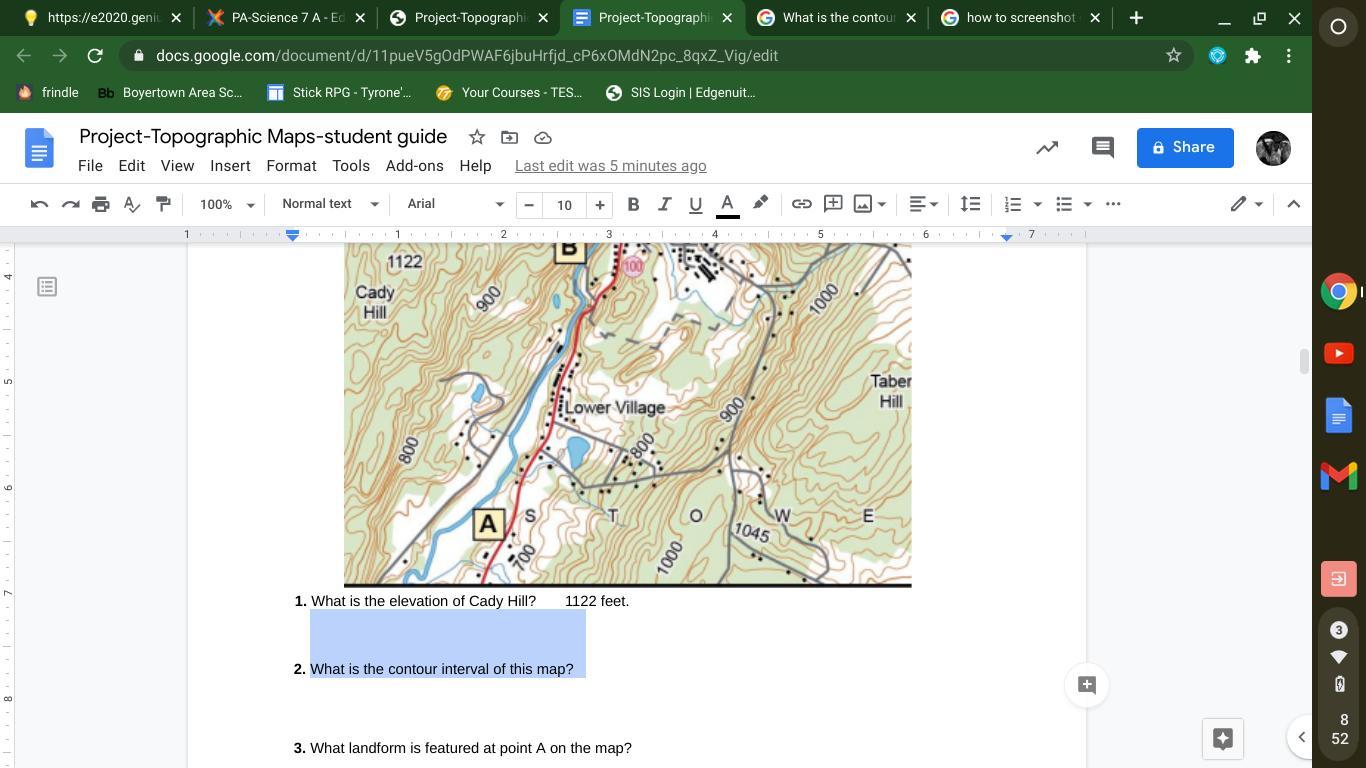Show the document outline icon

point(47,287)
